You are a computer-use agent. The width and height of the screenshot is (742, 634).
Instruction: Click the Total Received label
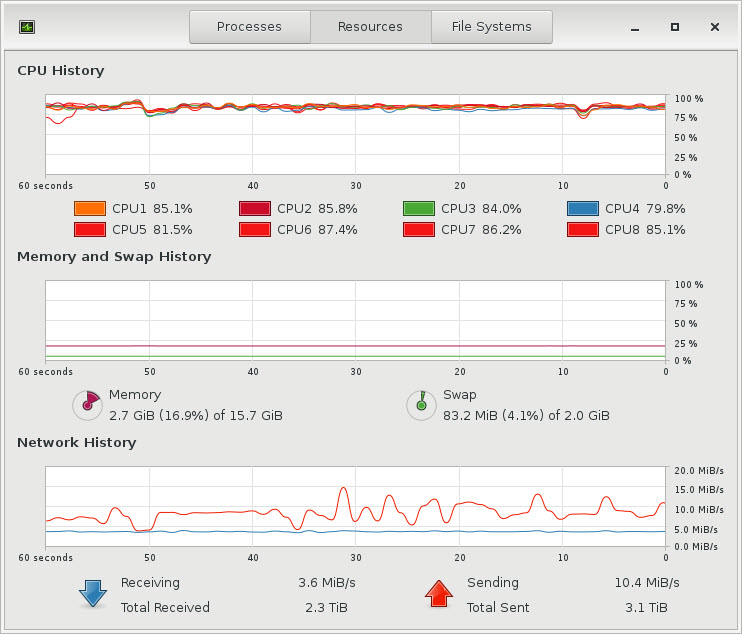click(x=165, y=608)
